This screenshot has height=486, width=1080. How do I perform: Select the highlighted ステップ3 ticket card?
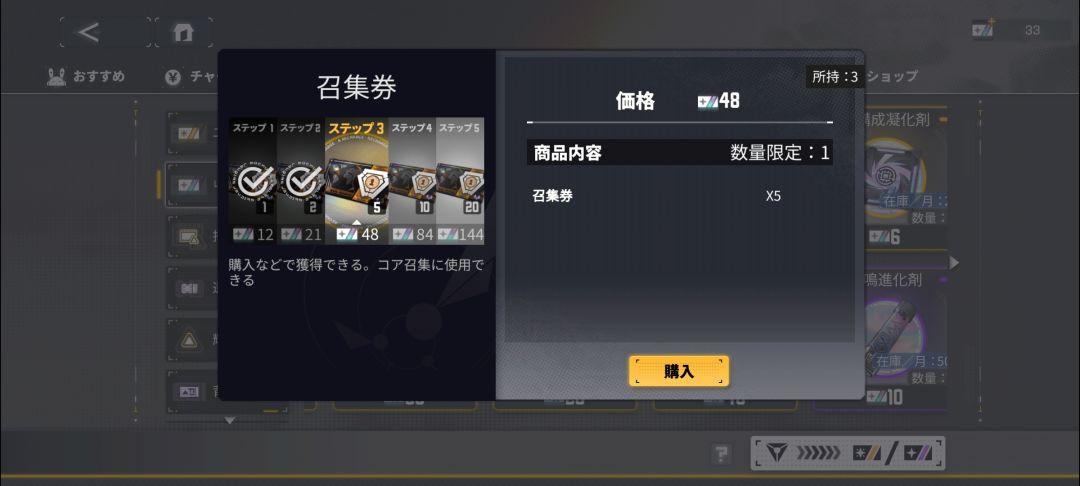click(357, 181)
